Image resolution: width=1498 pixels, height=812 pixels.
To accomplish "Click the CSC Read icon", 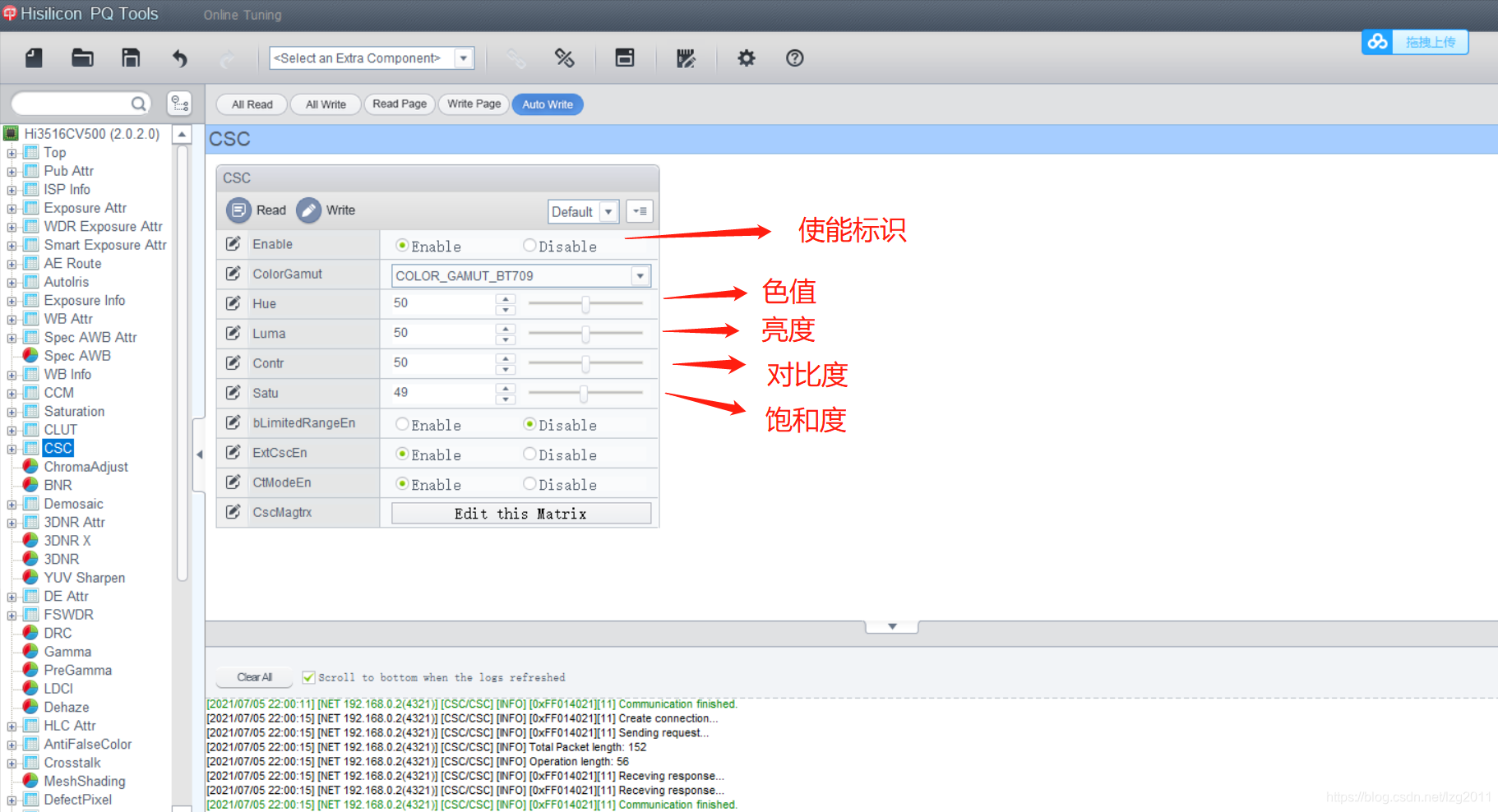I will click(x=238, y=210).
